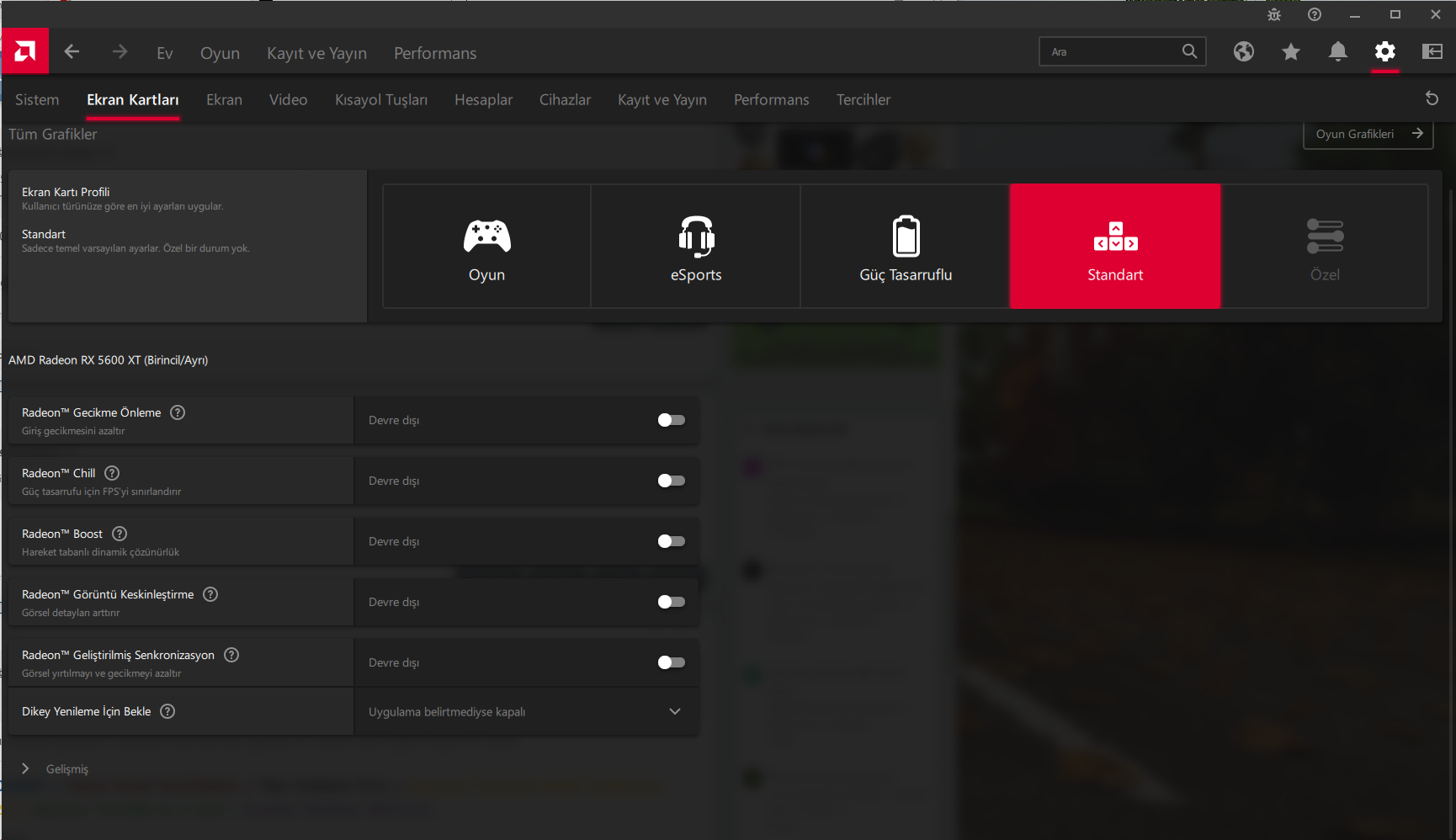Open Dikey Yenileme İçin Bekle dropdown
This screenshot has width=1456, height=840.
(x=526, y=712)
